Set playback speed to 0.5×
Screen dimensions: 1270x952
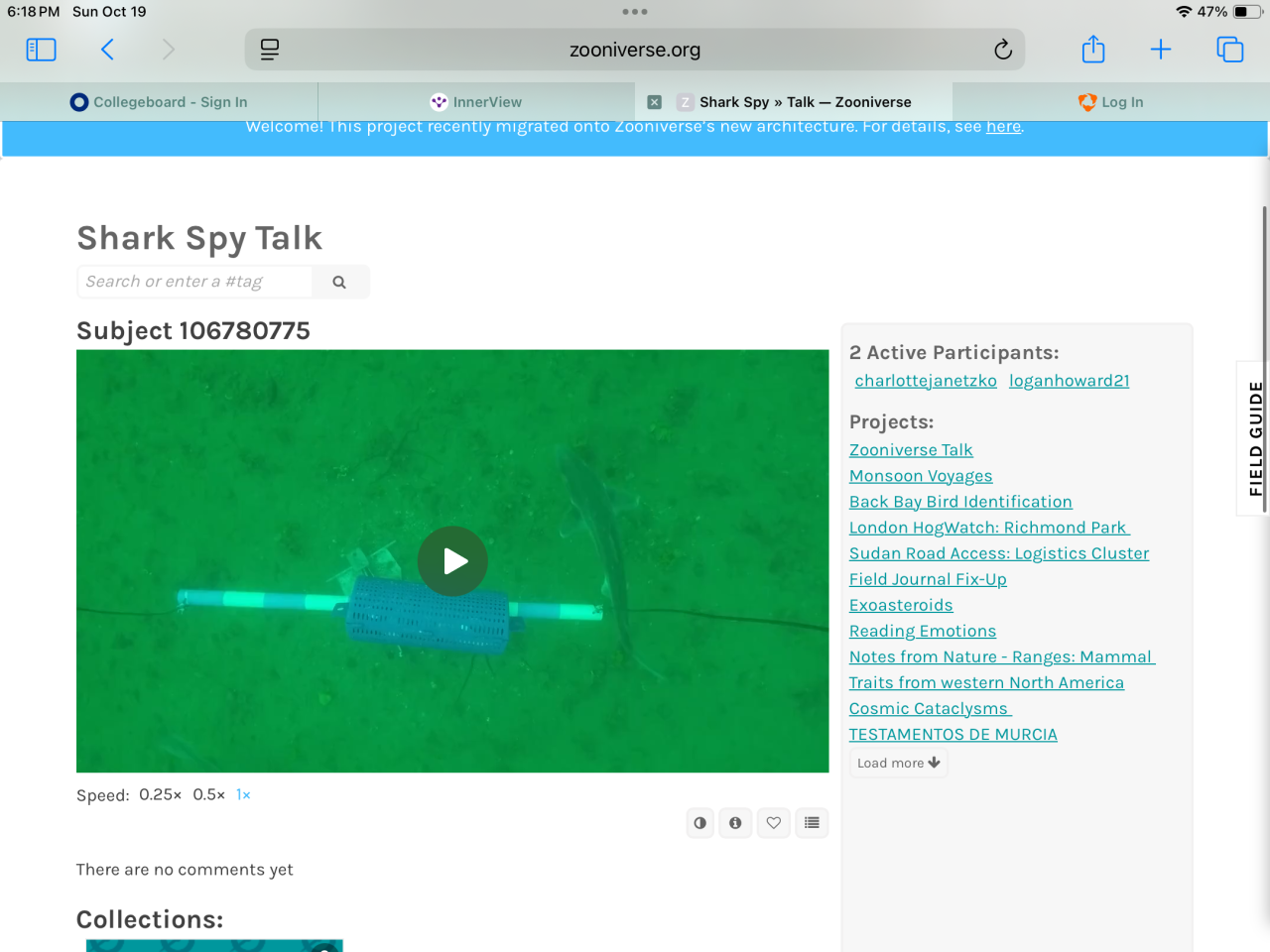pyautogui.click(x=209, y=795)
